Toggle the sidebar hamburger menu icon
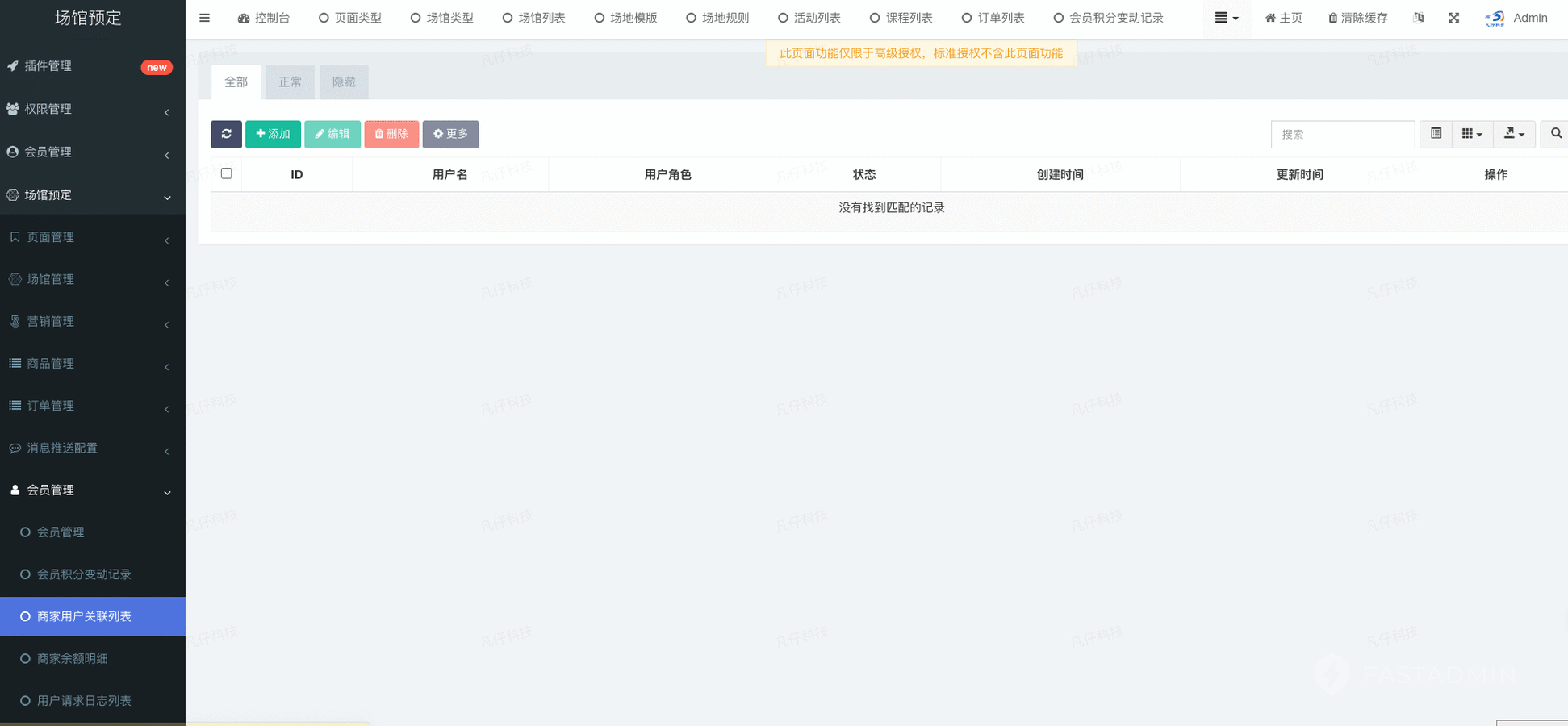Viewport: 1568px width, 726px height. 204,18
